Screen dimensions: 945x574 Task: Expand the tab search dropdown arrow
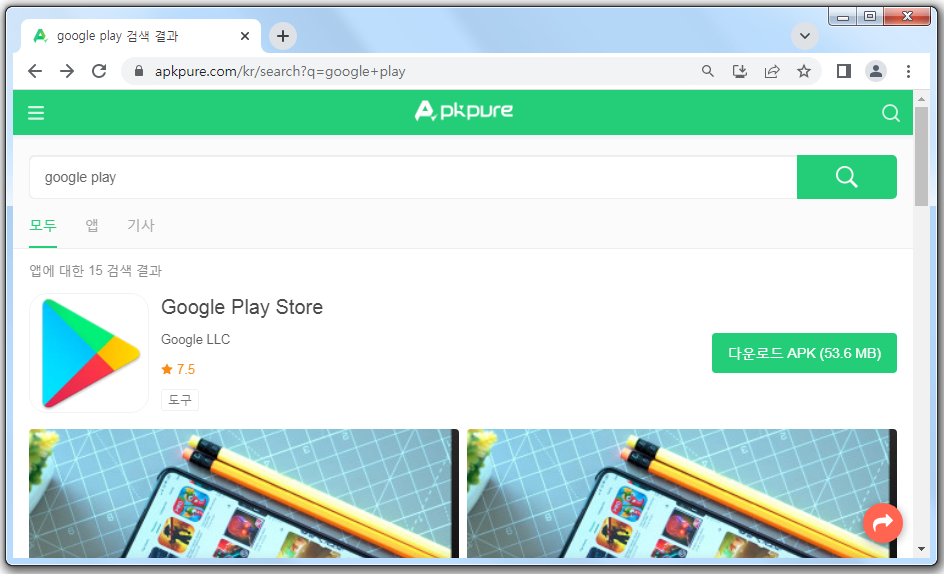(805, 36)
